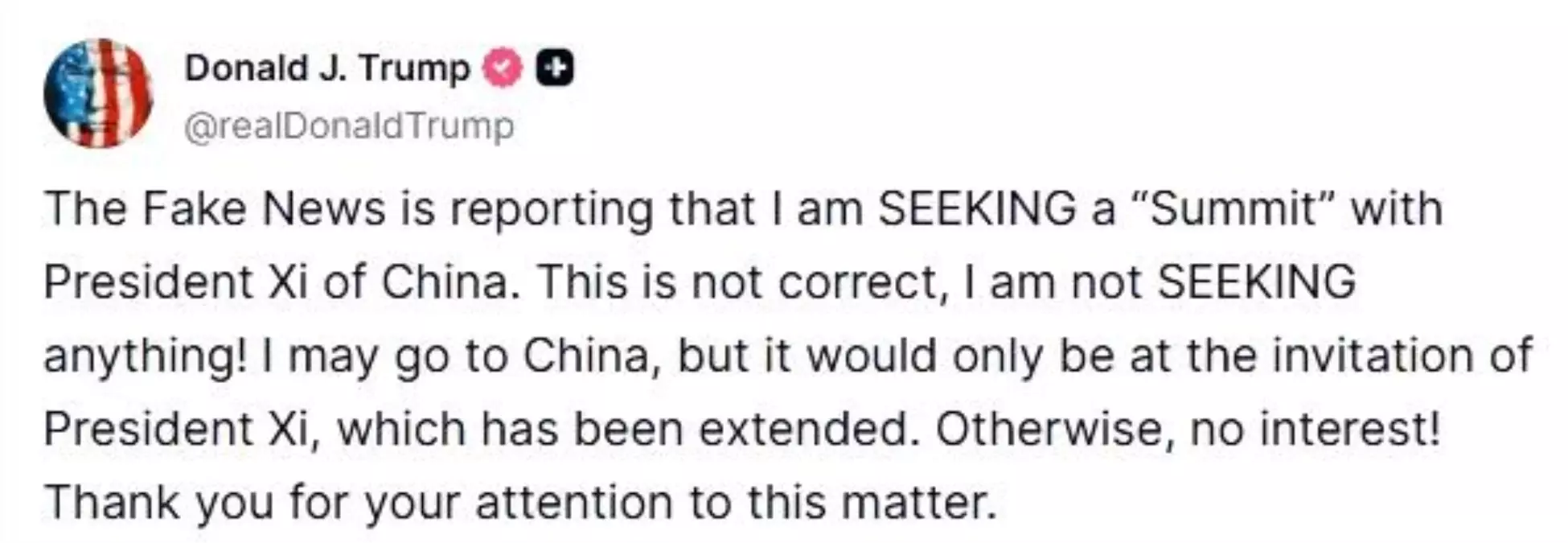Click the black plus badge icon

(x=555, y=68)
